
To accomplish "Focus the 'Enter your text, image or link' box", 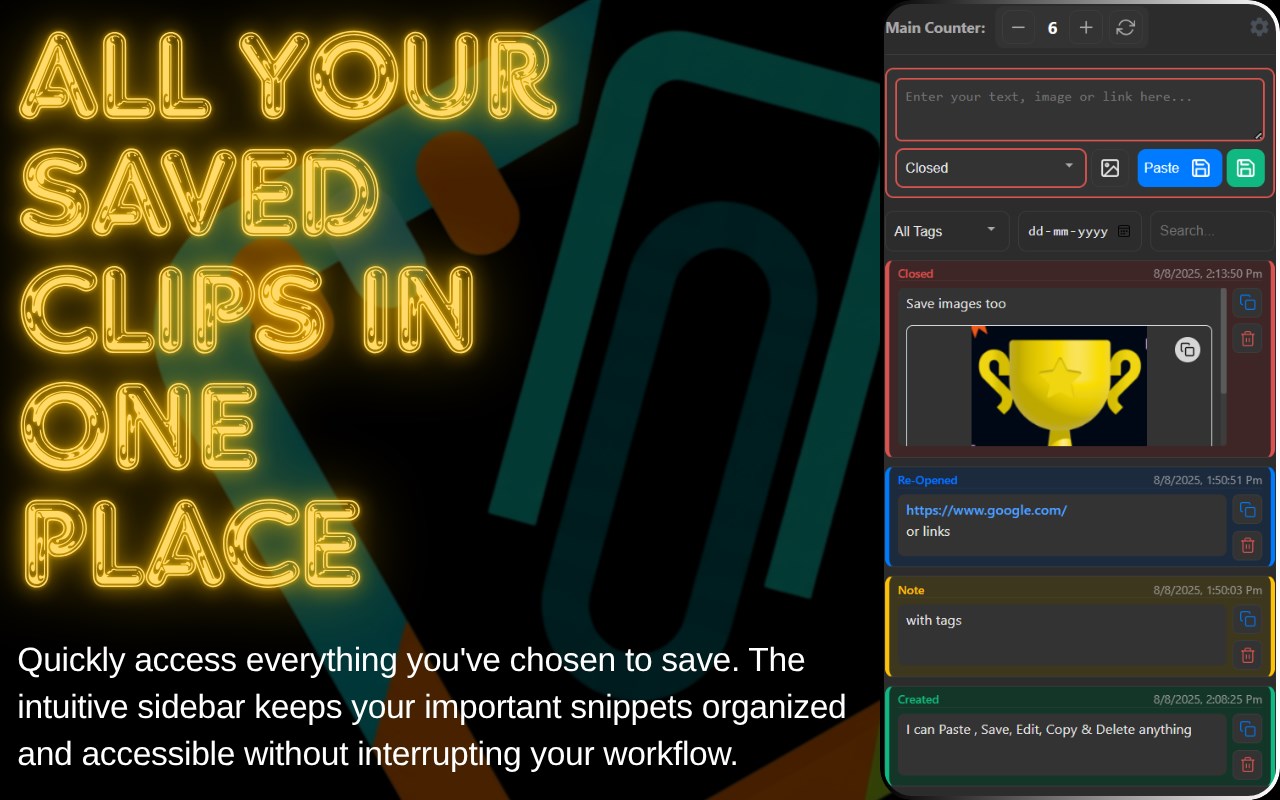I will (1080, 110).
